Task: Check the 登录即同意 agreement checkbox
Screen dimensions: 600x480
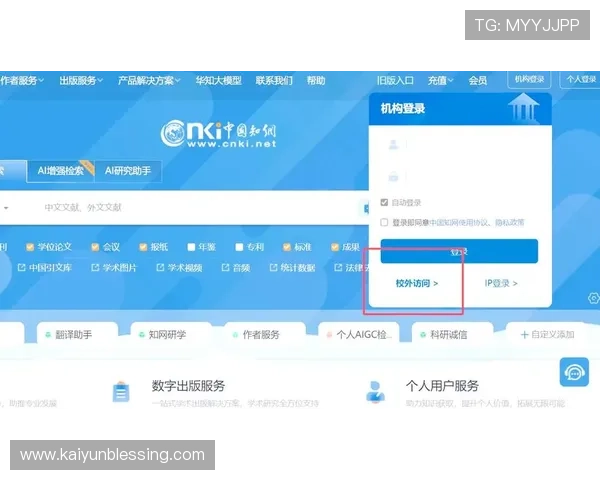Action: coord(384,222)
